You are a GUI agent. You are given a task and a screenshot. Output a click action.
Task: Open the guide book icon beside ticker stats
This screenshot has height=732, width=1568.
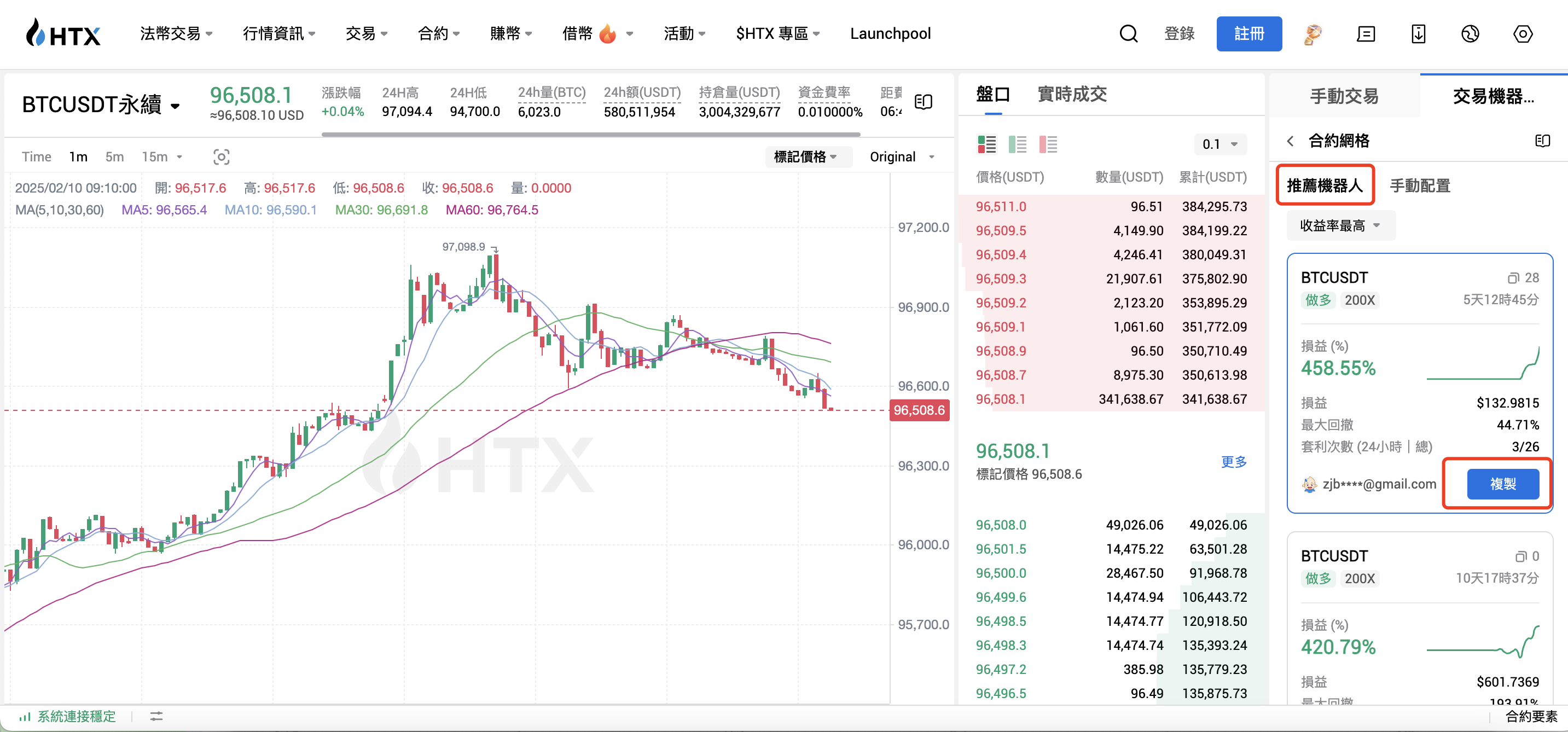point(924,102)
